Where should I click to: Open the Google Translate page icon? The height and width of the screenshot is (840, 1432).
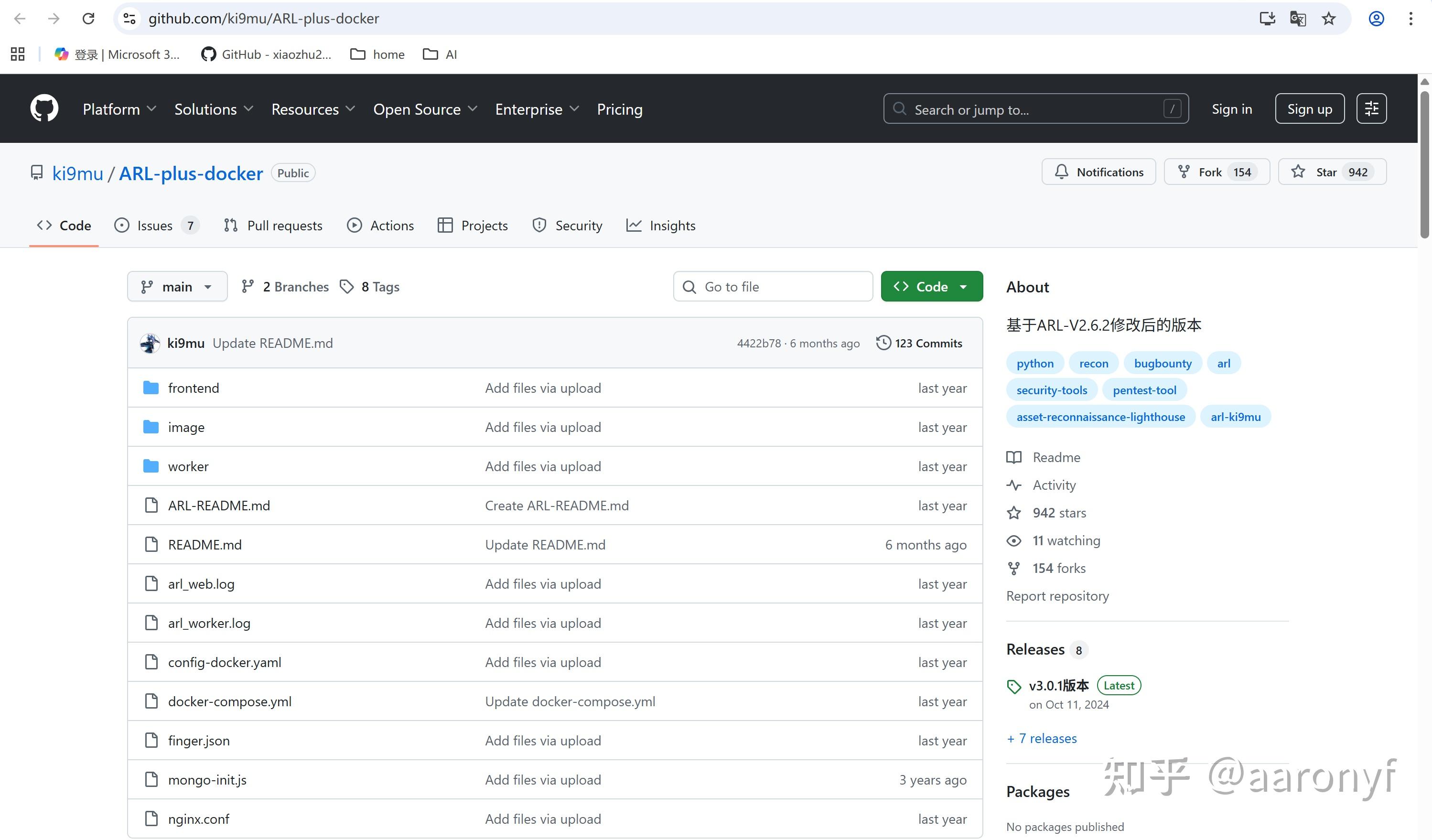coord(1298,19)
